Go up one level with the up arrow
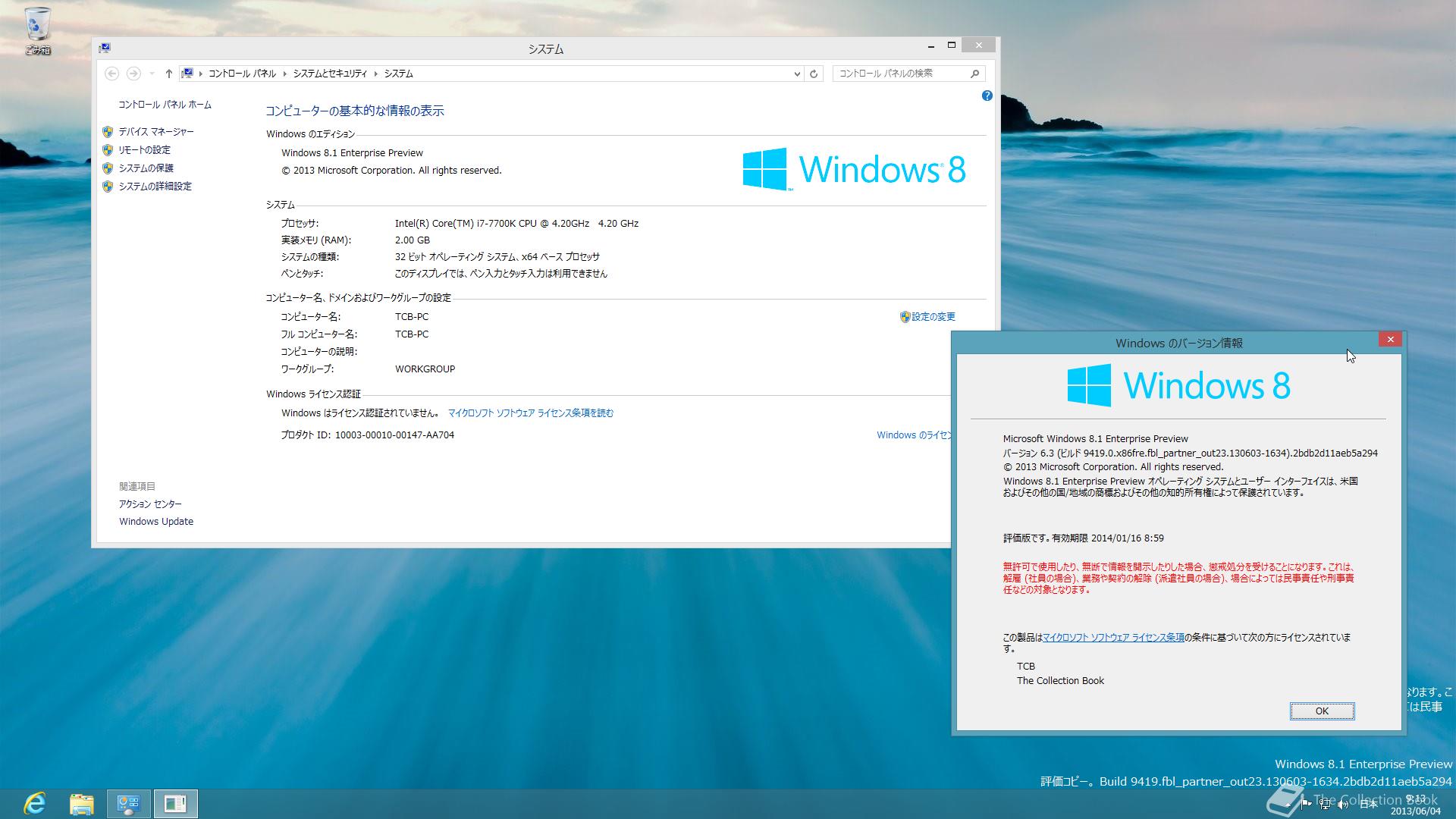 [168, 74]
